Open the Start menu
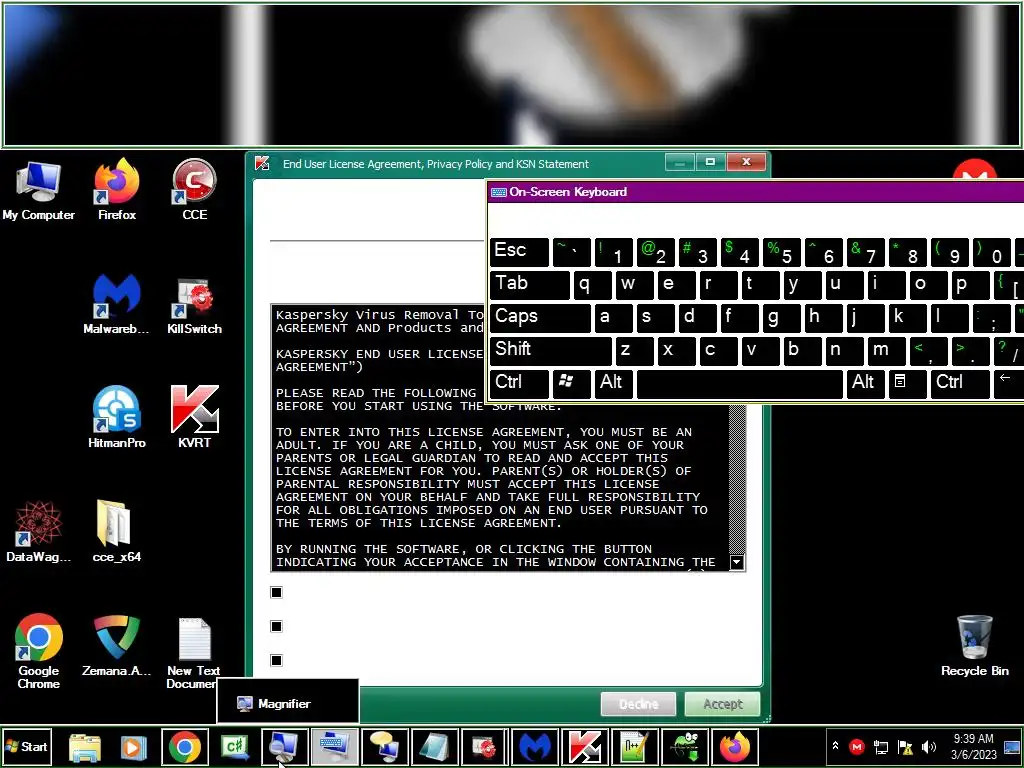This screenshot has width=1024, height=768. pos(27,747)
